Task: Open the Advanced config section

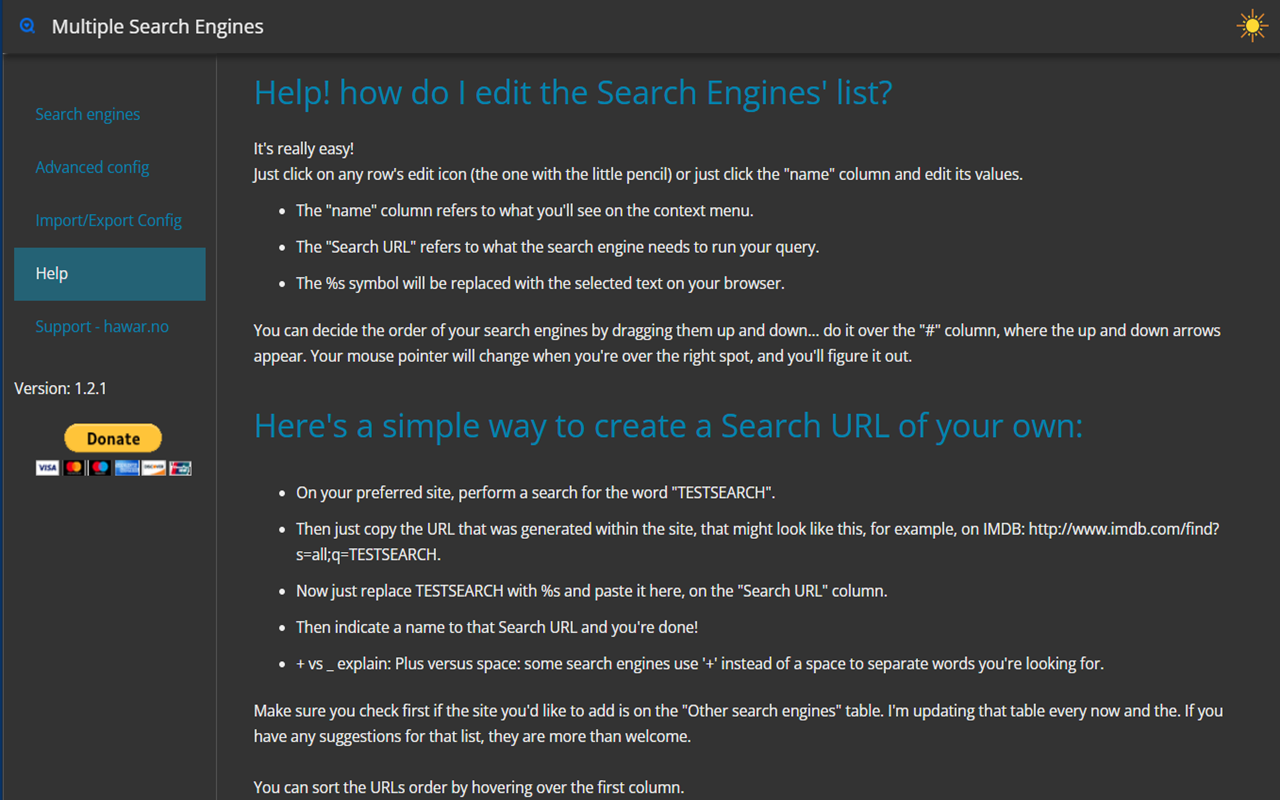Action: pos(92,167)
